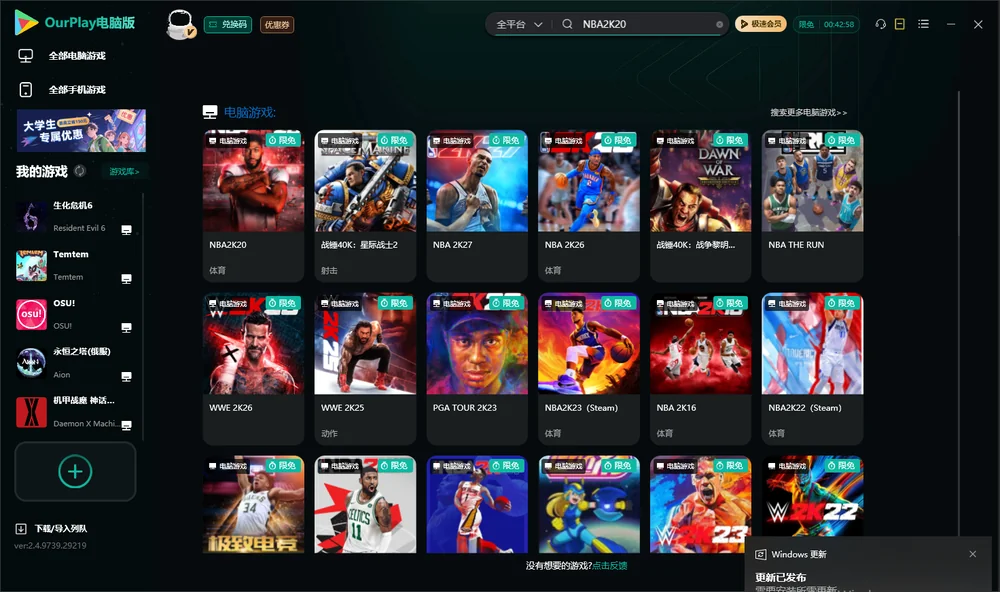Click the 限免 badge on NBA2K20 card
This screenshot has height=592, width=1000.
click(x=283, y=140)
